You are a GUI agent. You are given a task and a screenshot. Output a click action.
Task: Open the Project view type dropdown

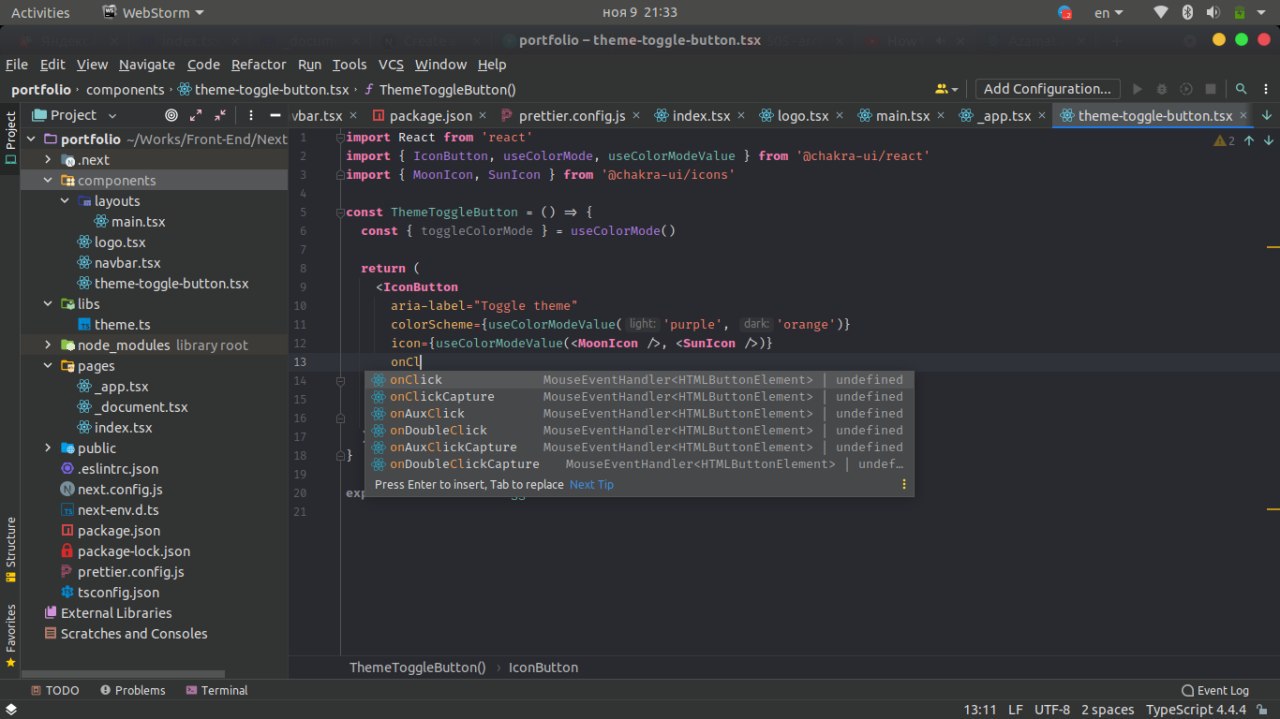tap(75, 115)
